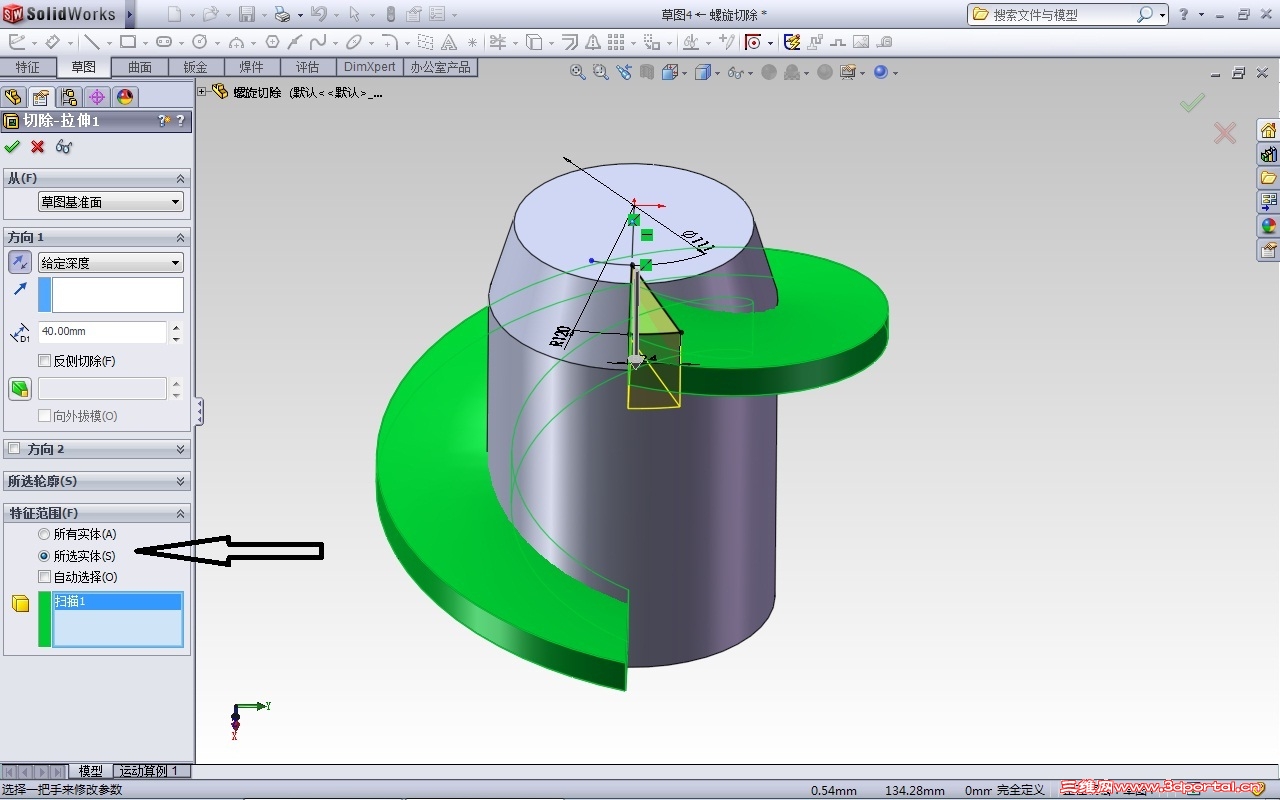The height and width of the screenshot is (800, 1280).
Task: Toggle detailed preview glasses icon
Action: pyautogui.click(x=64, y=147)
